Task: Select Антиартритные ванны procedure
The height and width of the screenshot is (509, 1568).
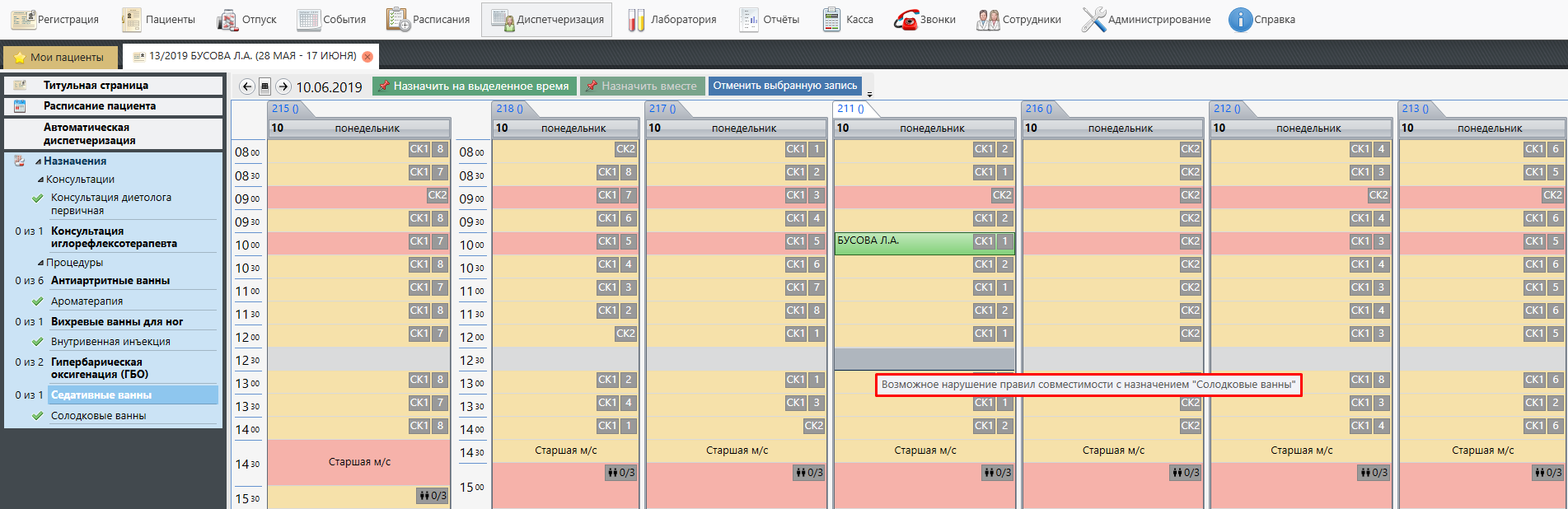Action: 110,281
